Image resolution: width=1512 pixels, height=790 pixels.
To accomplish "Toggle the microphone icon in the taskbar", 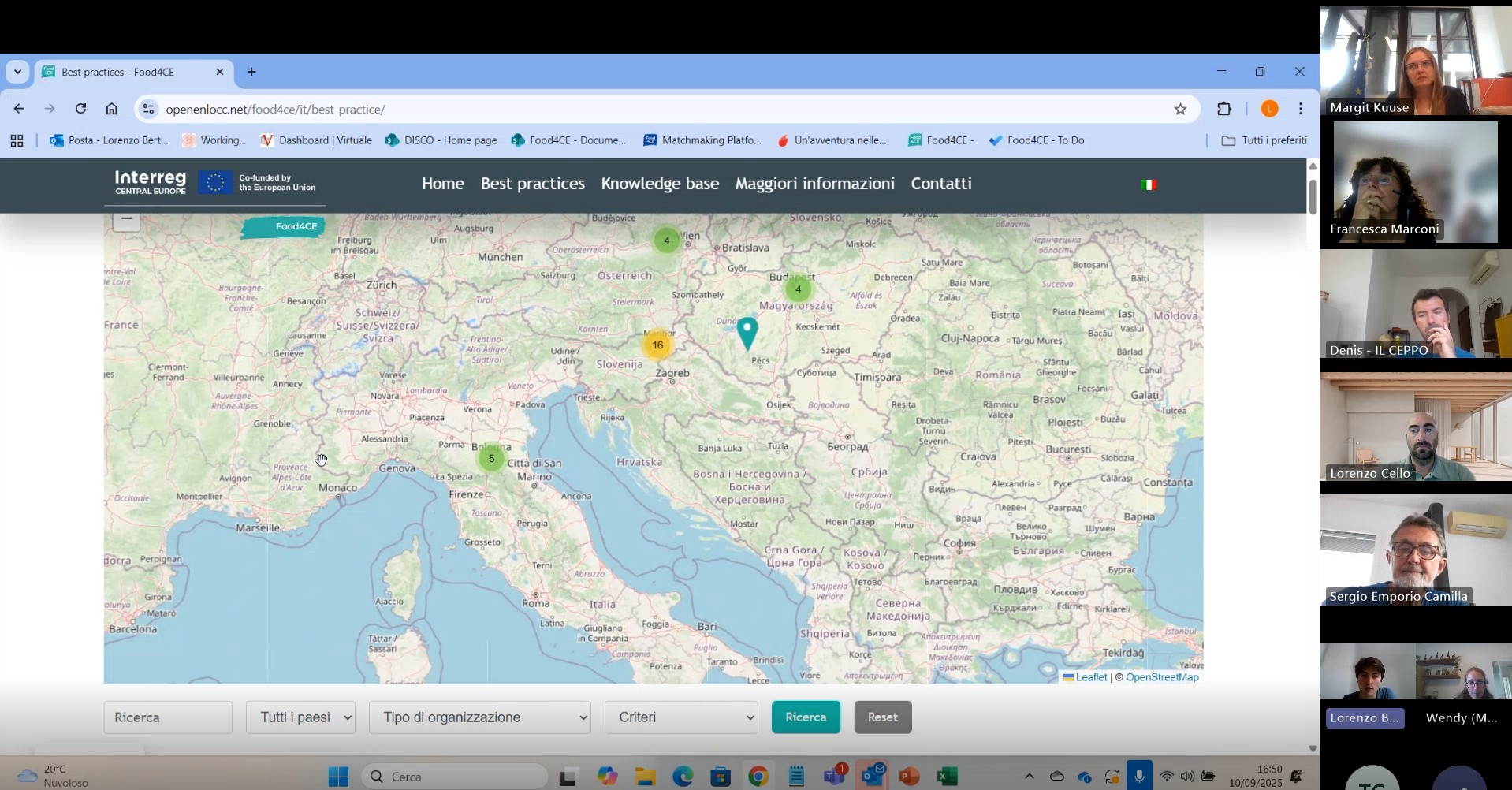I will pos(1138,776).
